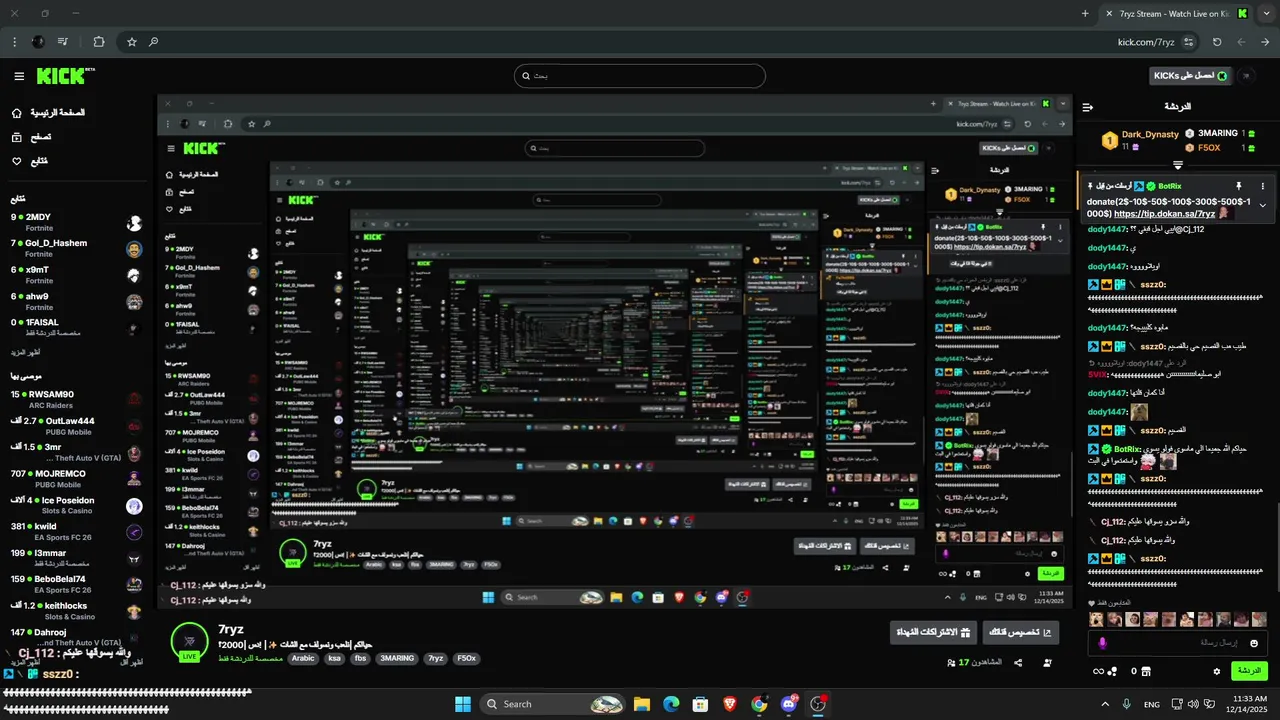The height and width of the screenshot is (720, 1280).
Task: Open the browser profile avatar
Action: (x=38, y=42)
